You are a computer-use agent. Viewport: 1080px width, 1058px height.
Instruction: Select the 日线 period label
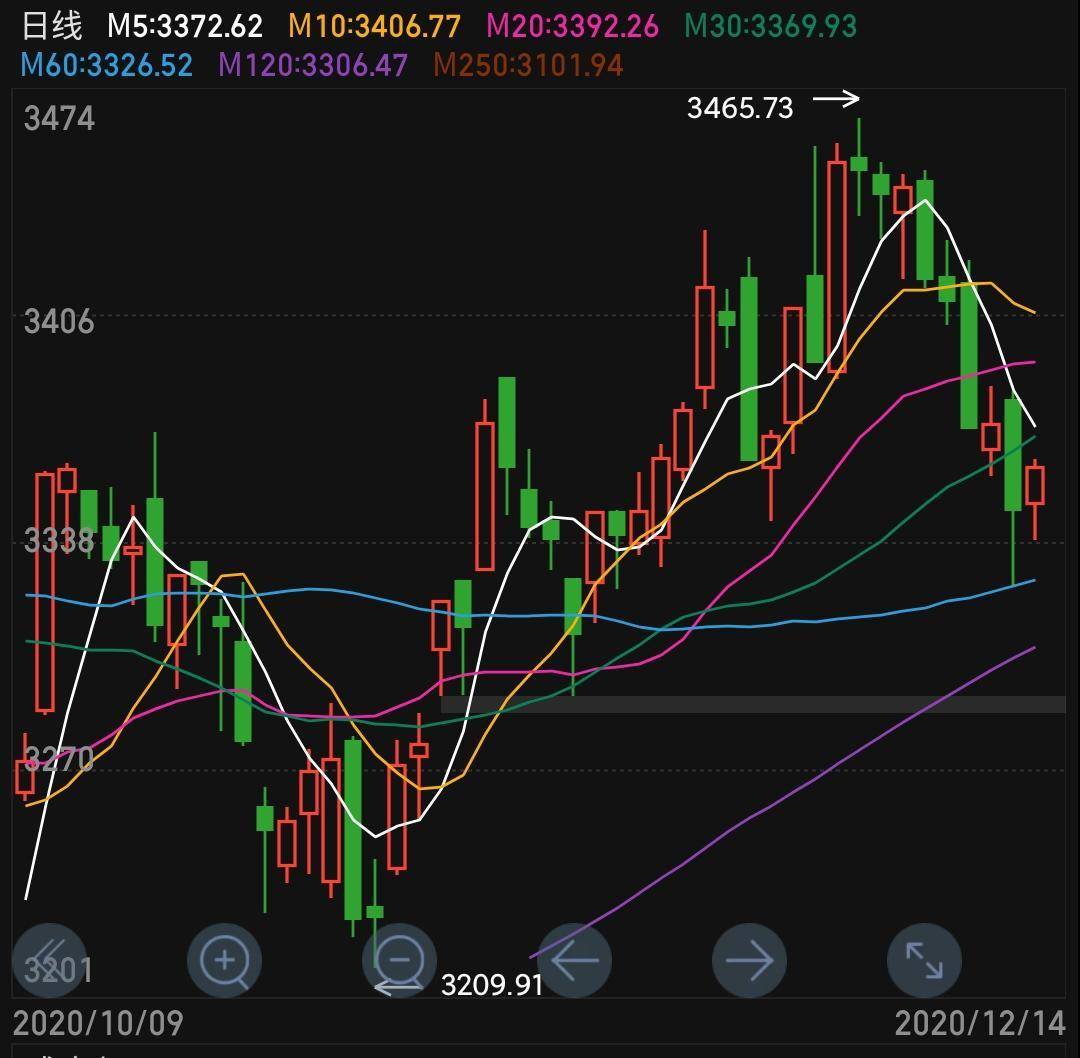point(52,26)
